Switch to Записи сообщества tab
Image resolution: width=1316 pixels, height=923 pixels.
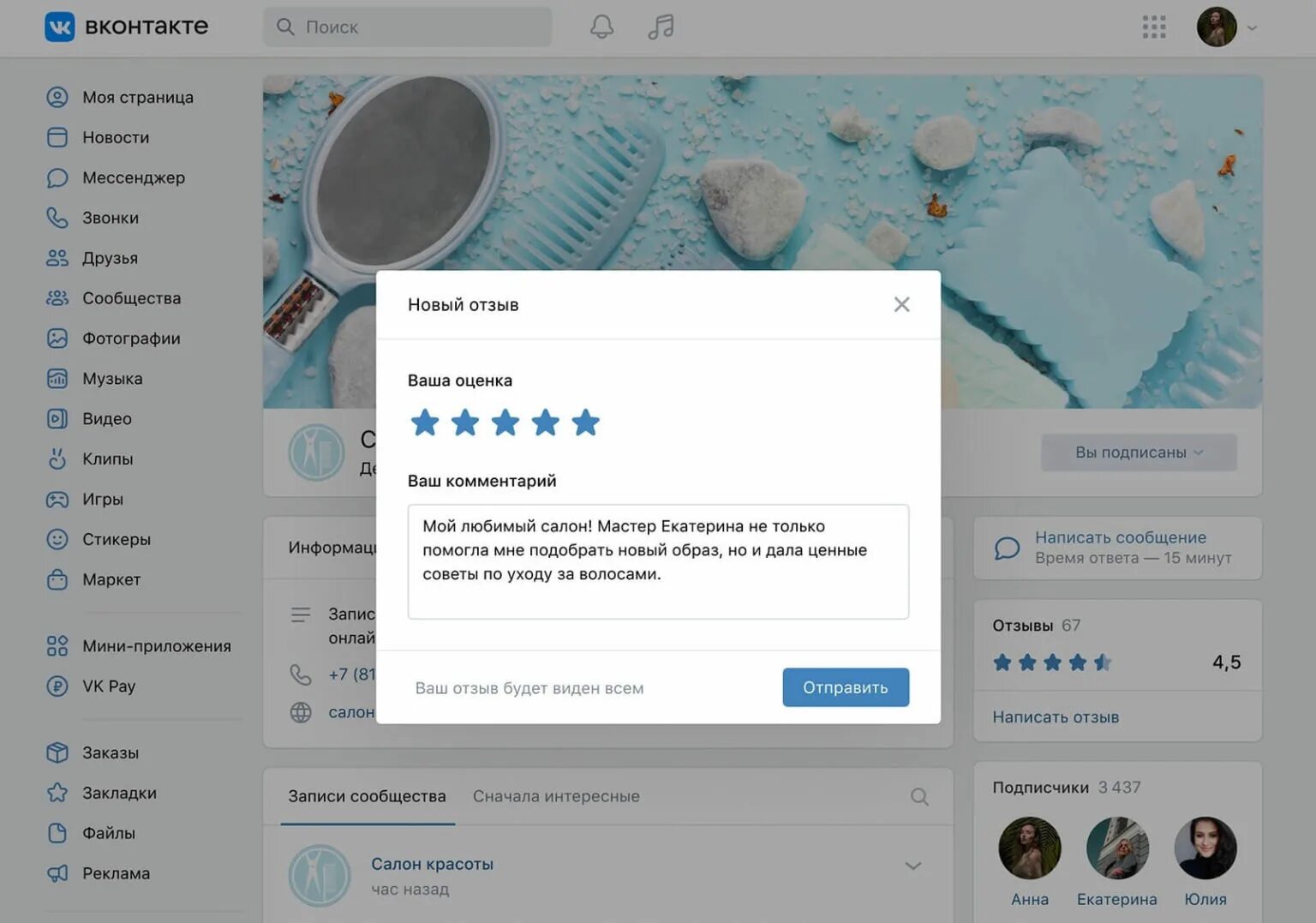point(367,797)
